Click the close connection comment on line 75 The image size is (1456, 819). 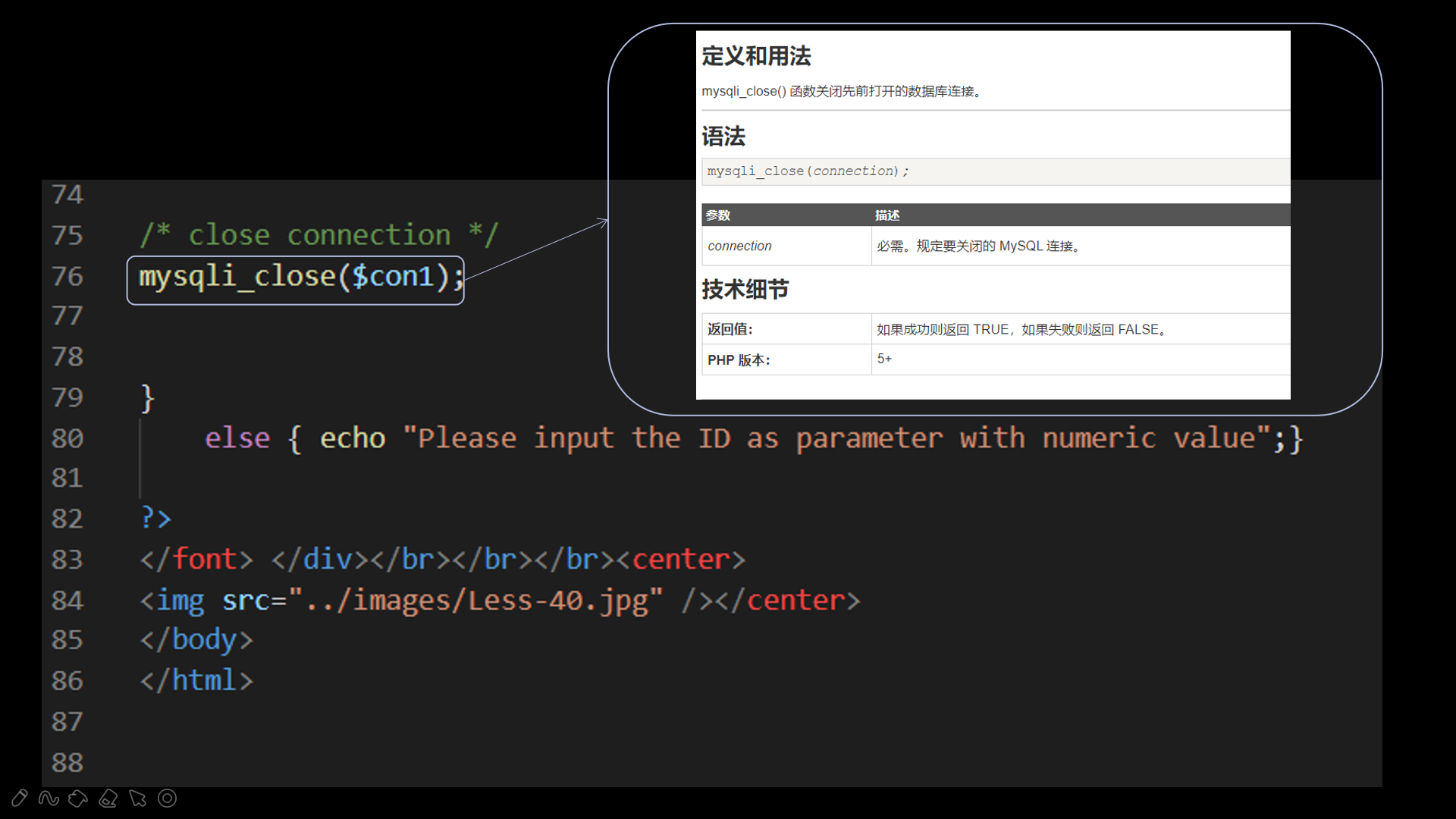point(319,235)
